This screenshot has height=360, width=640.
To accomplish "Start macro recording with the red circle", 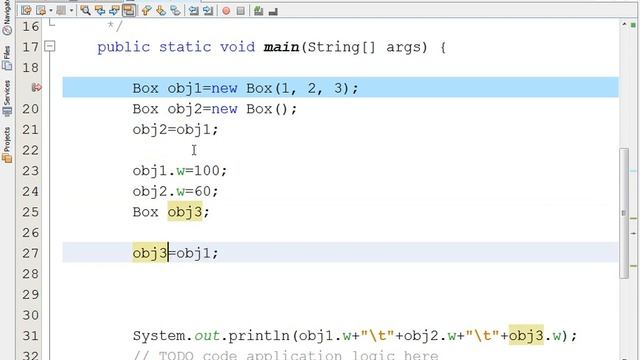I will 226,11.
